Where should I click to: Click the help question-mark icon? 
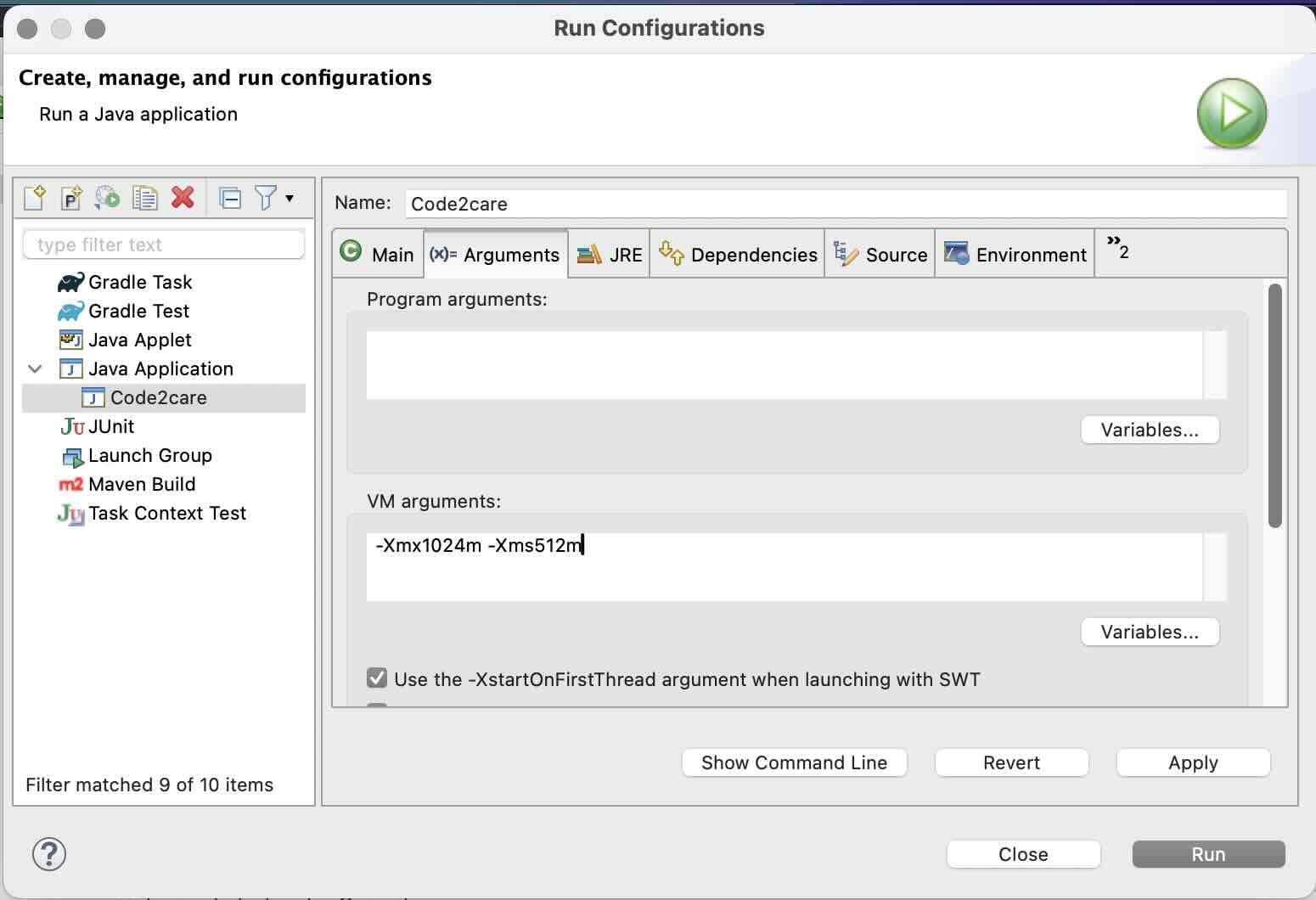[48, 854]
